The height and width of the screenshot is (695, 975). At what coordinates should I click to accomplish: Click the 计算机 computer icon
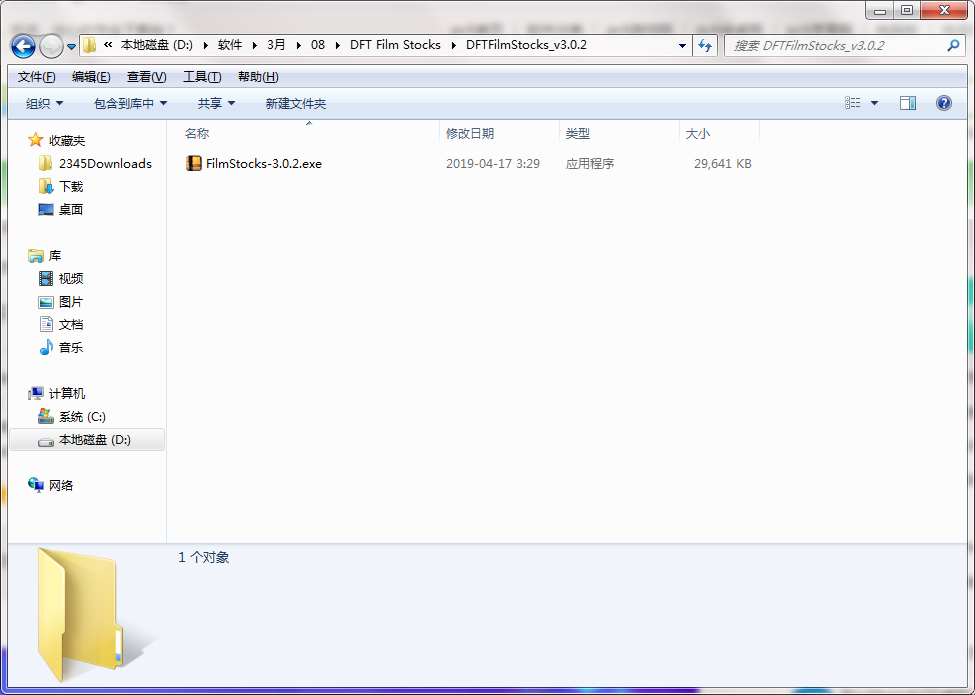click(x=35, y=394)
